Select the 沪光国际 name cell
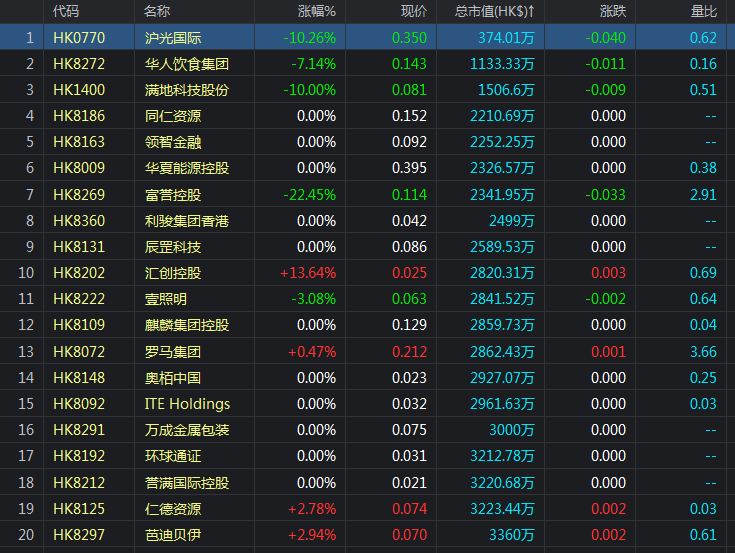 tap(173, 37)
